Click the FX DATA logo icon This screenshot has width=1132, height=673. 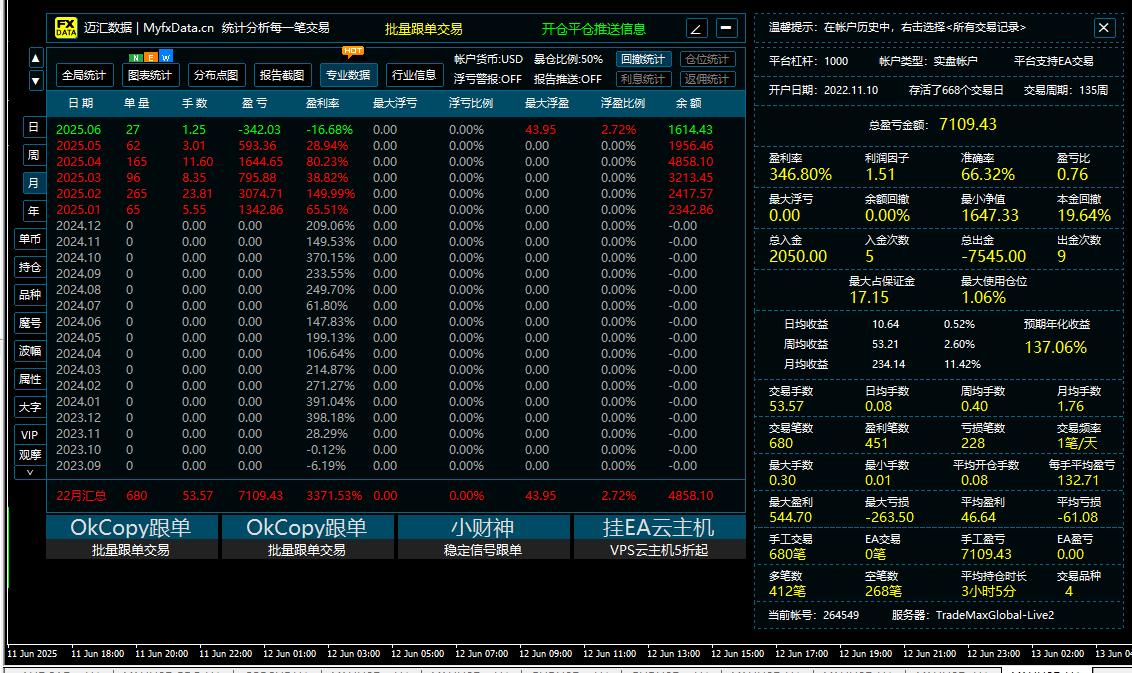coord(66,28)
